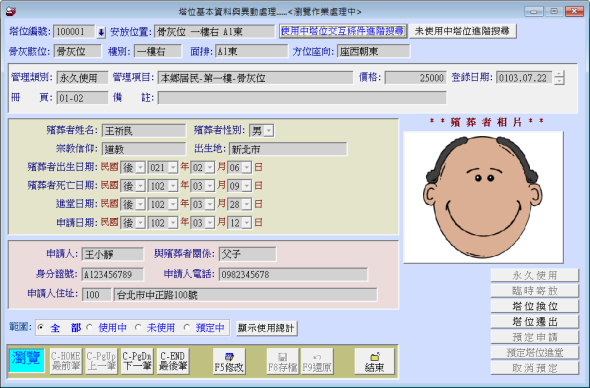
Task: Go to previous record with C-PgUp 上一筆
Action: click(x=101, y=361)
